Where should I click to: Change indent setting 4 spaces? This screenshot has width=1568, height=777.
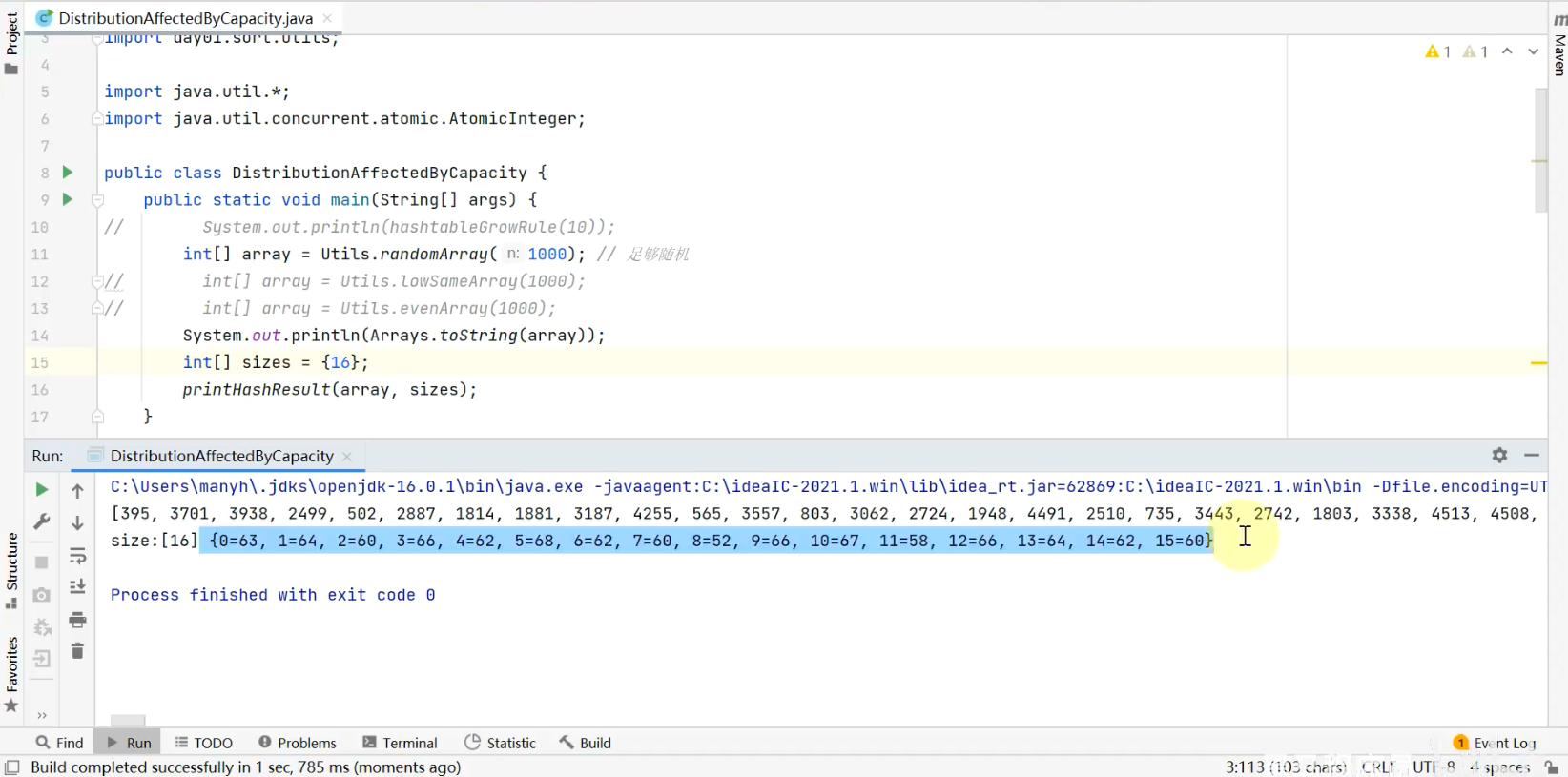(1500, 767)
